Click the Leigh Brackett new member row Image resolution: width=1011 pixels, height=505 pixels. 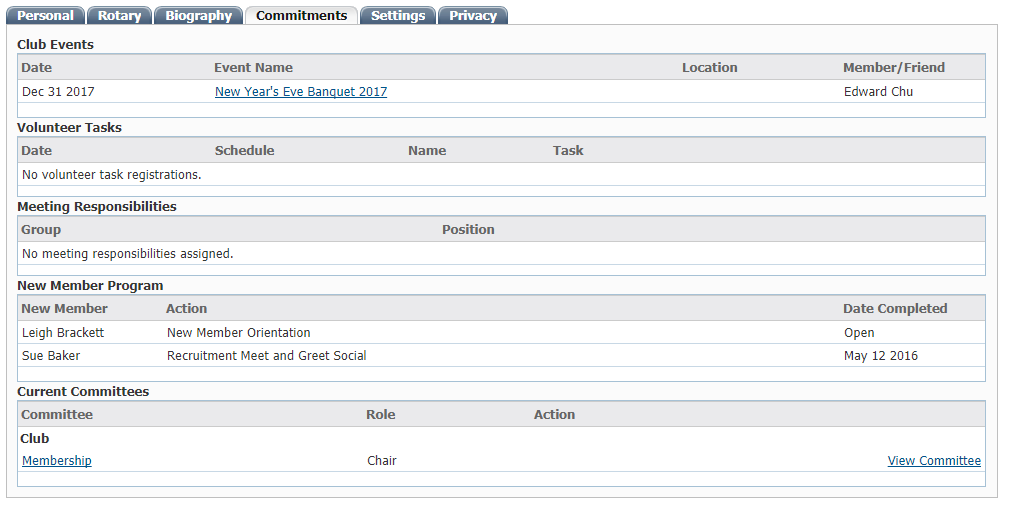pos(63,333)
